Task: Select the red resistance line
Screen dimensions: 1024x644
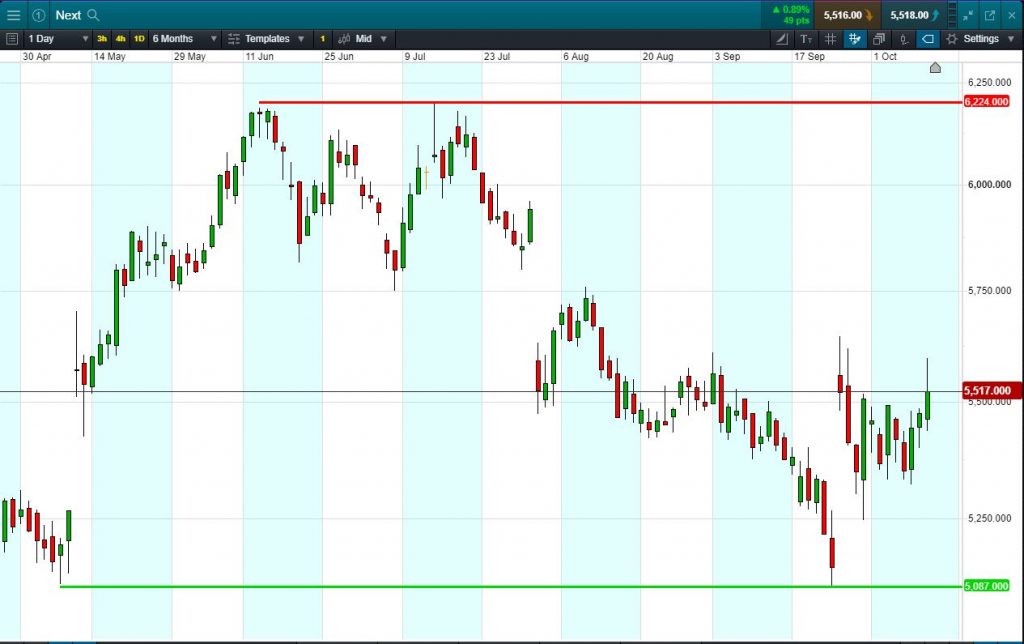Action: [611, 103]
